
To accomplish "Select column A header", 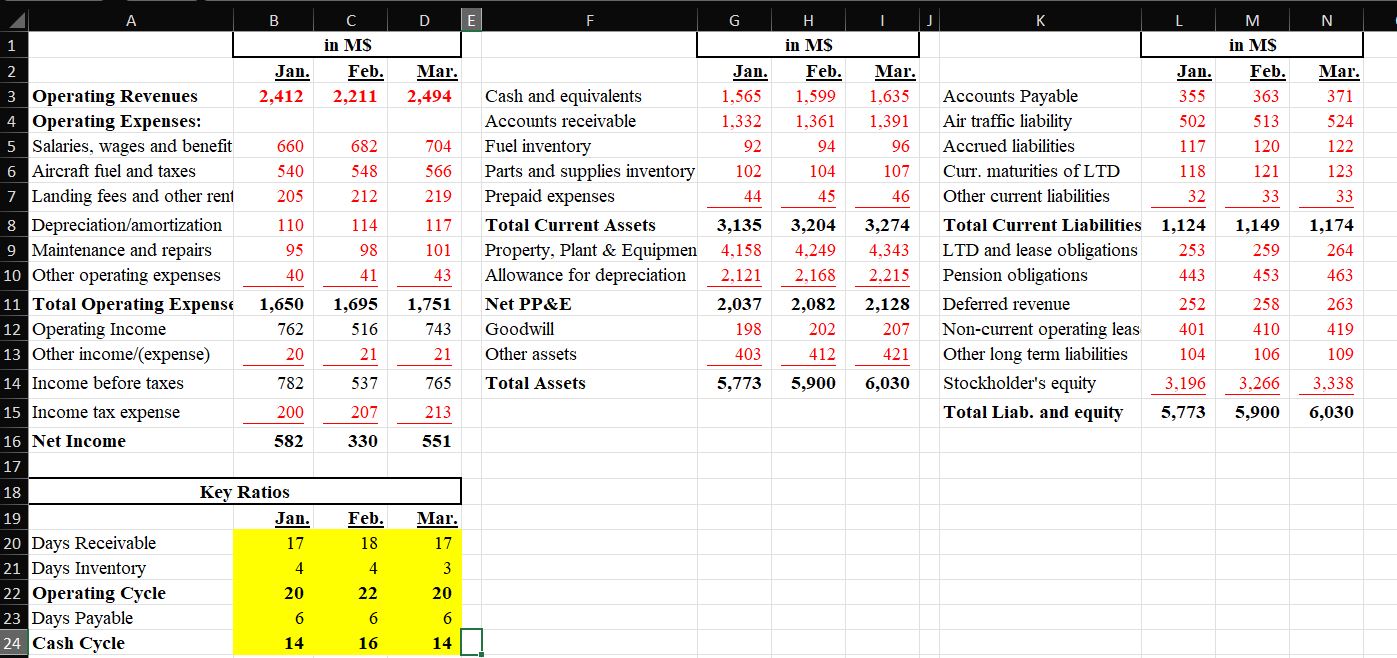I will 131,18.
